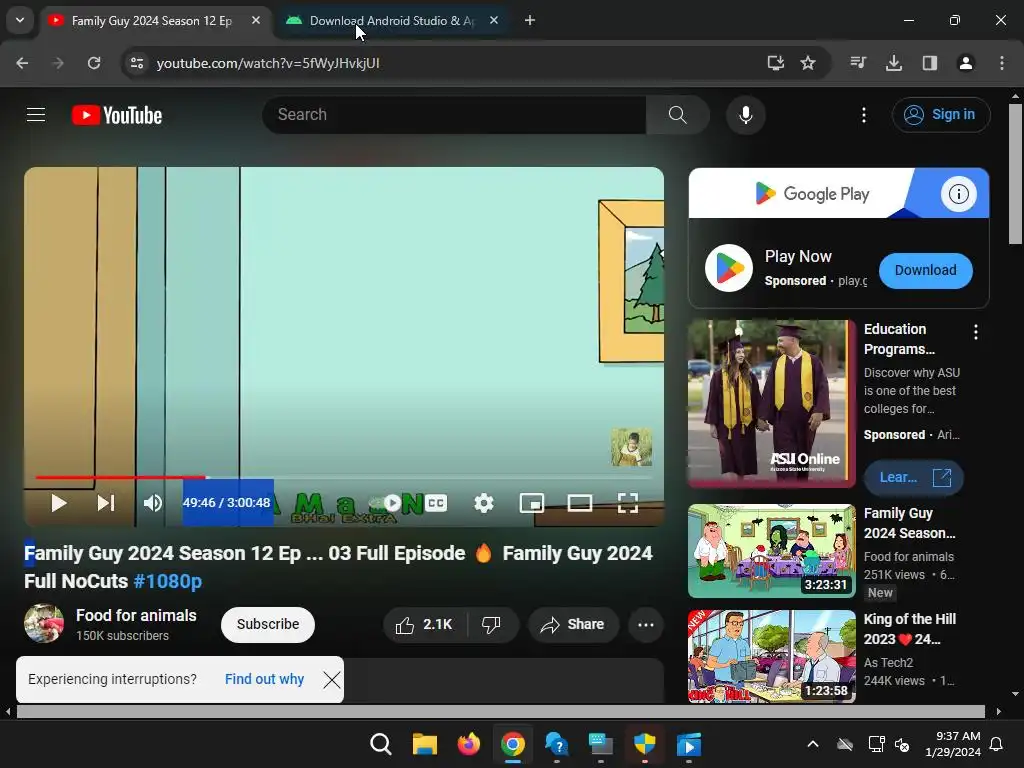Image resolution: width=1024 pixels, height=768 pixels.
Task: Enter fullscreen mode
Action: click(x=628, y=503)
